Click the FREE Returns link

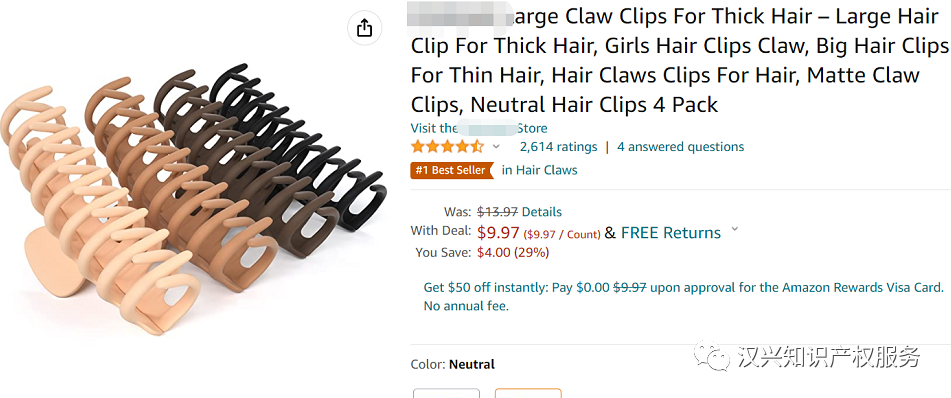[x=671, y=233]
